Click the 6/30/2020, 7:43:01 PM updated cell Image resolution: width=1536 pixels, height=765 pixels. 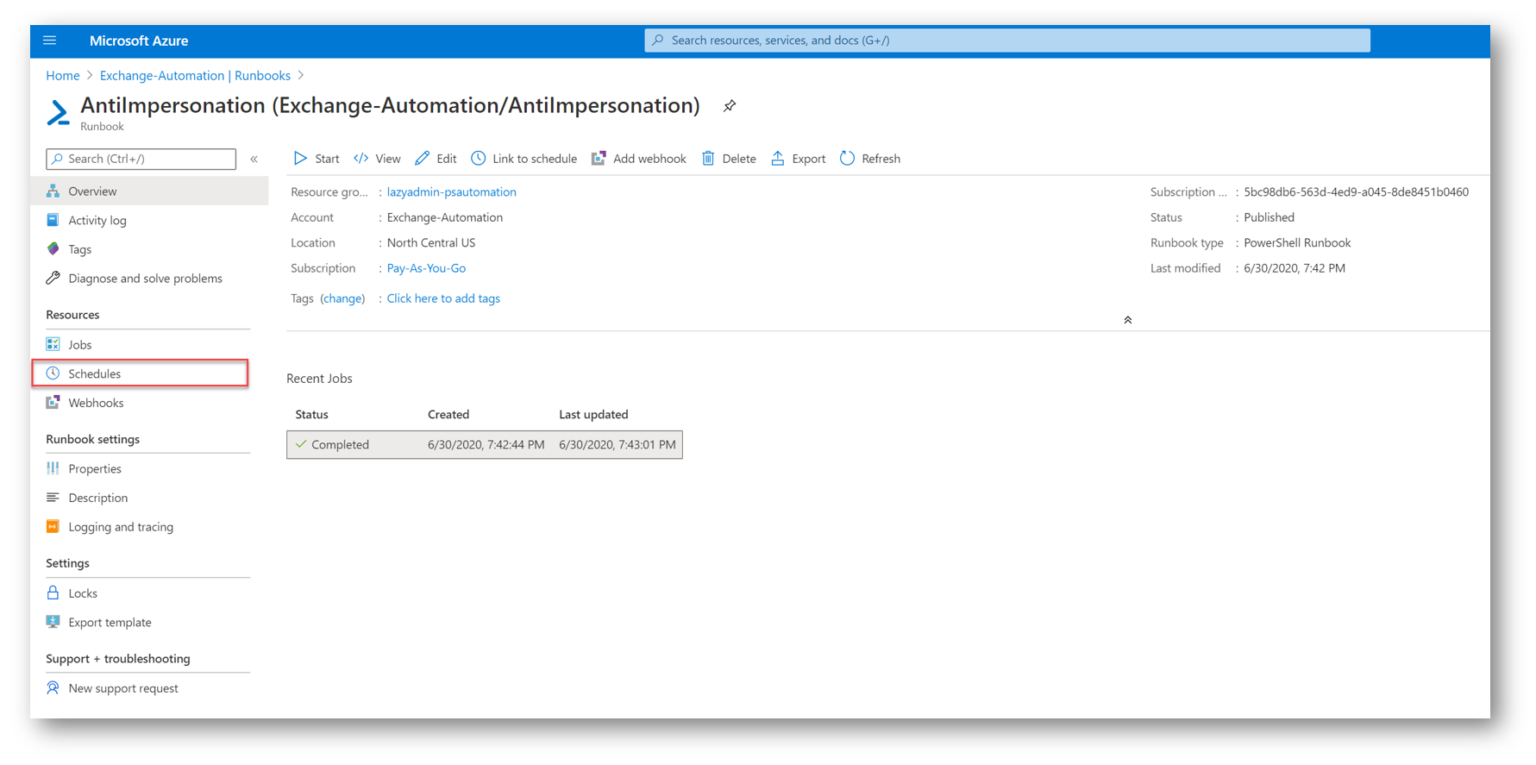point(617,445)
